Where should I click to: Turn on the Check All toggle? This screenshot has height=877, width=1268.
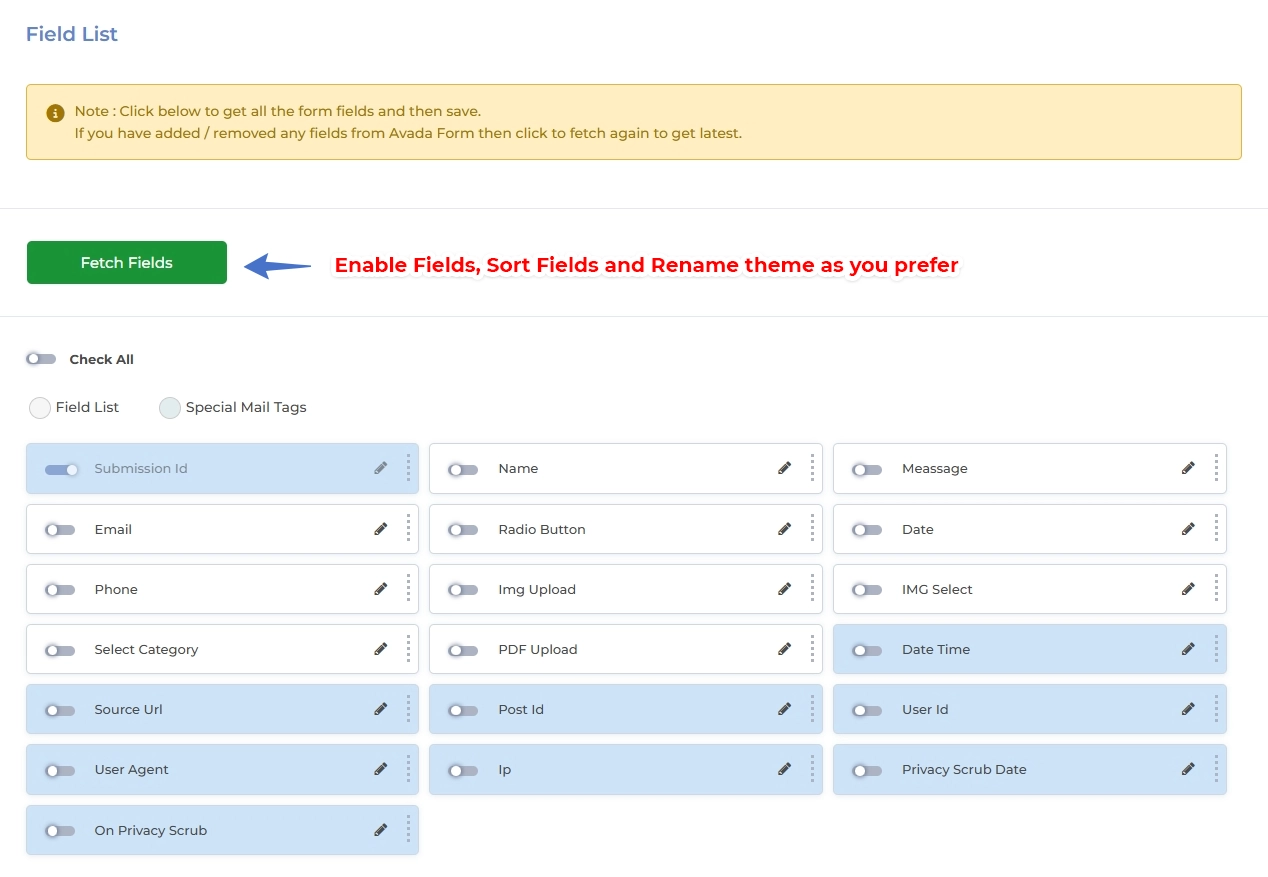coord(41,359)
